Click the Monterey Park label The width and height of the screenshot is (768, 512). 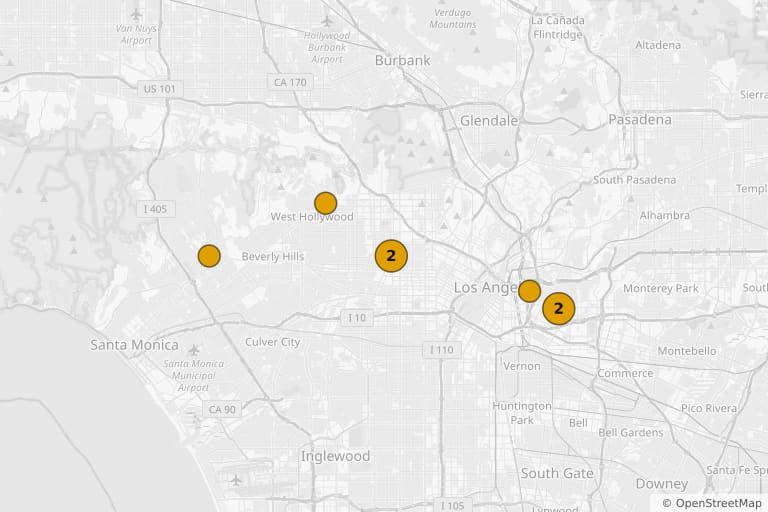[x=661, y=289]
